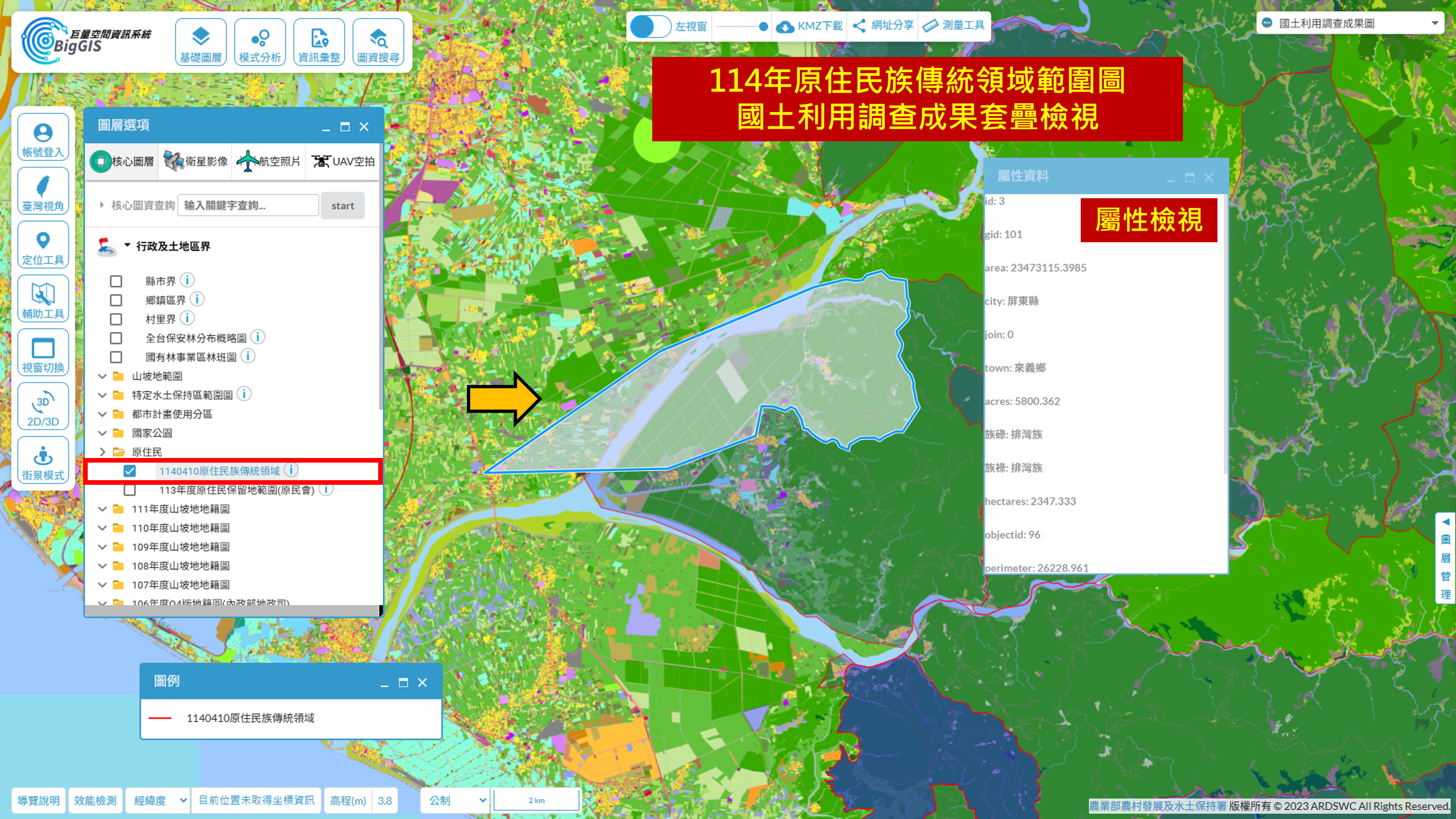This screenshot has width=1456, height=819.
Task: Click the KMZ下載 download button
Action: pos(809,26)
